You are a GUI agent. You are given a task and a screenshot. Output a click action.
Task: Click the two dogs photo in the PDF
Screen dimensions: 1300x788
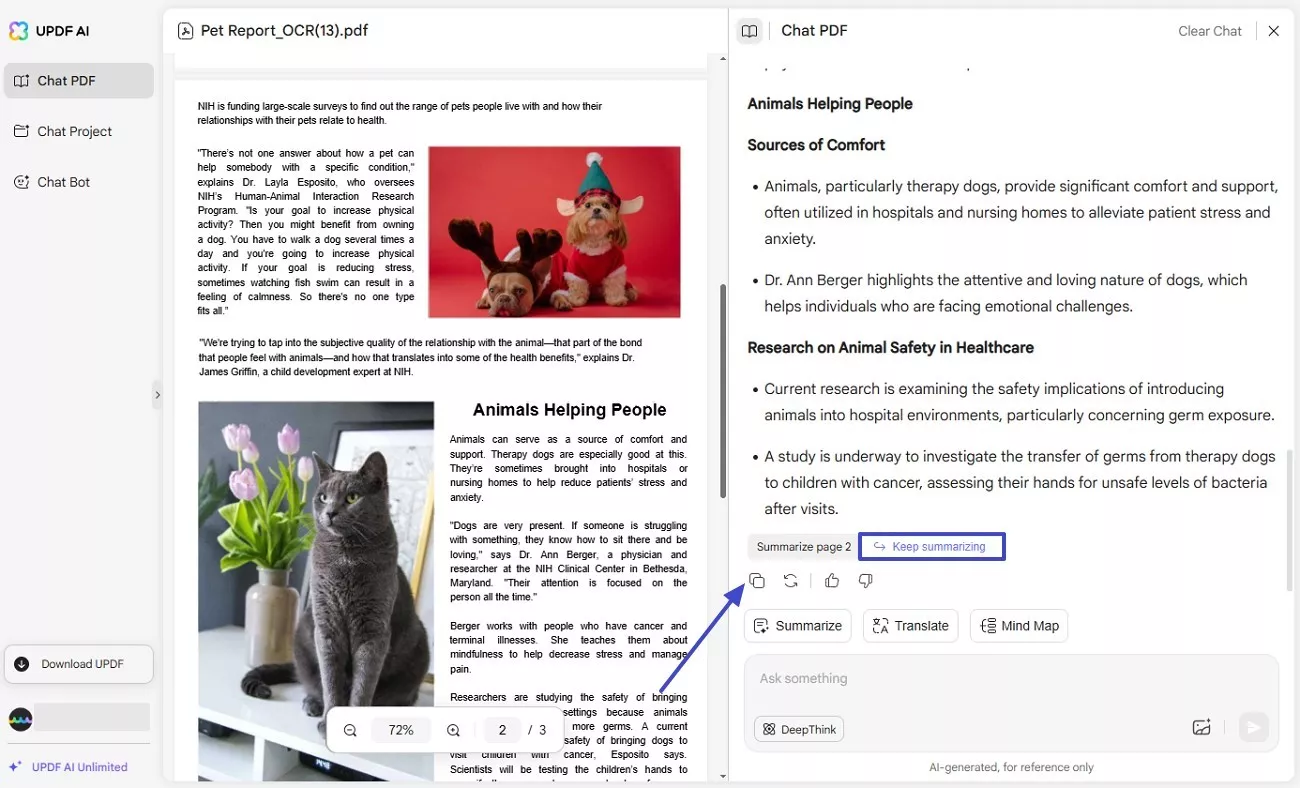point(554,232)
